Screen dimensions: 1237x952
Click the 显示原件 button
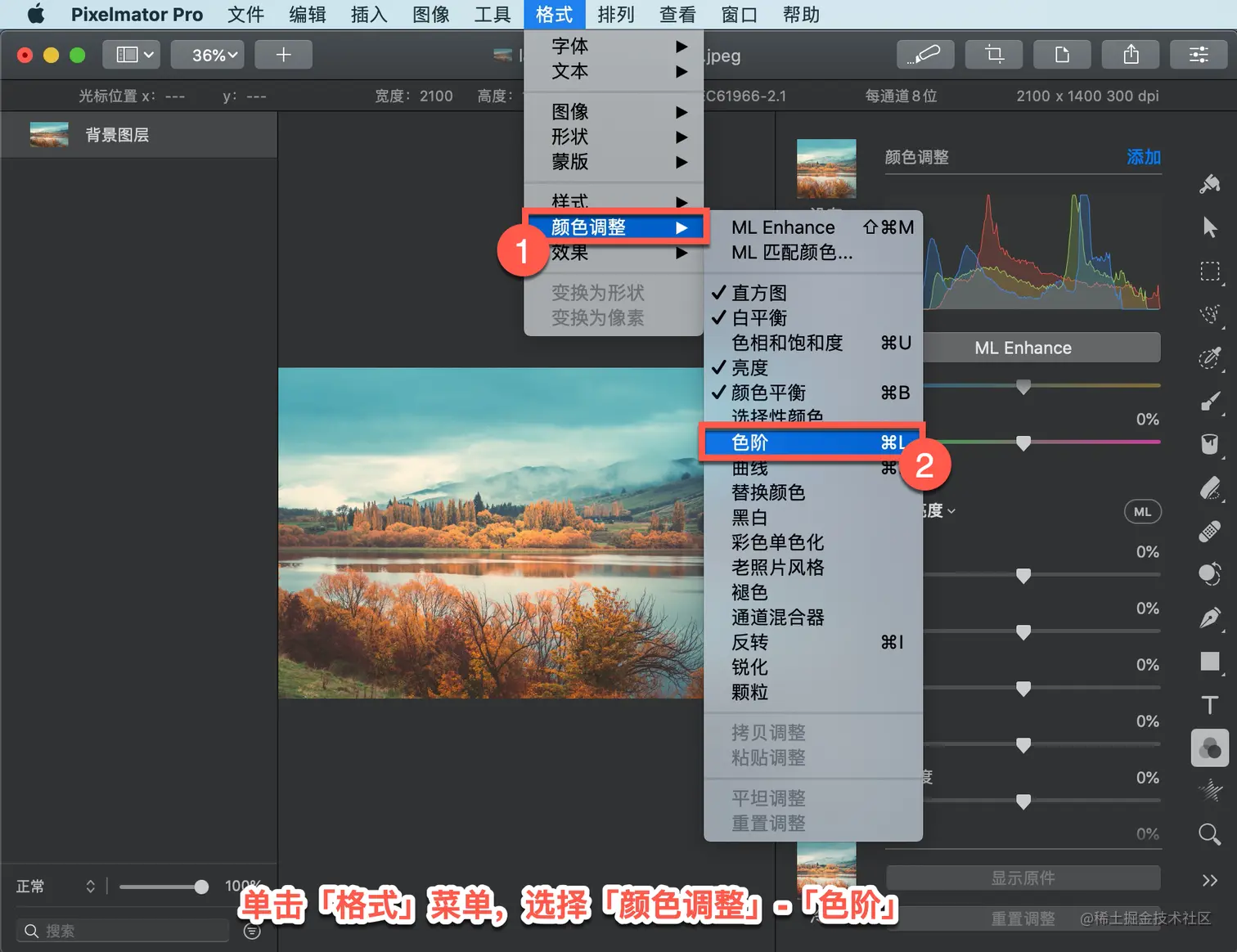click(x=1023, y=878)
